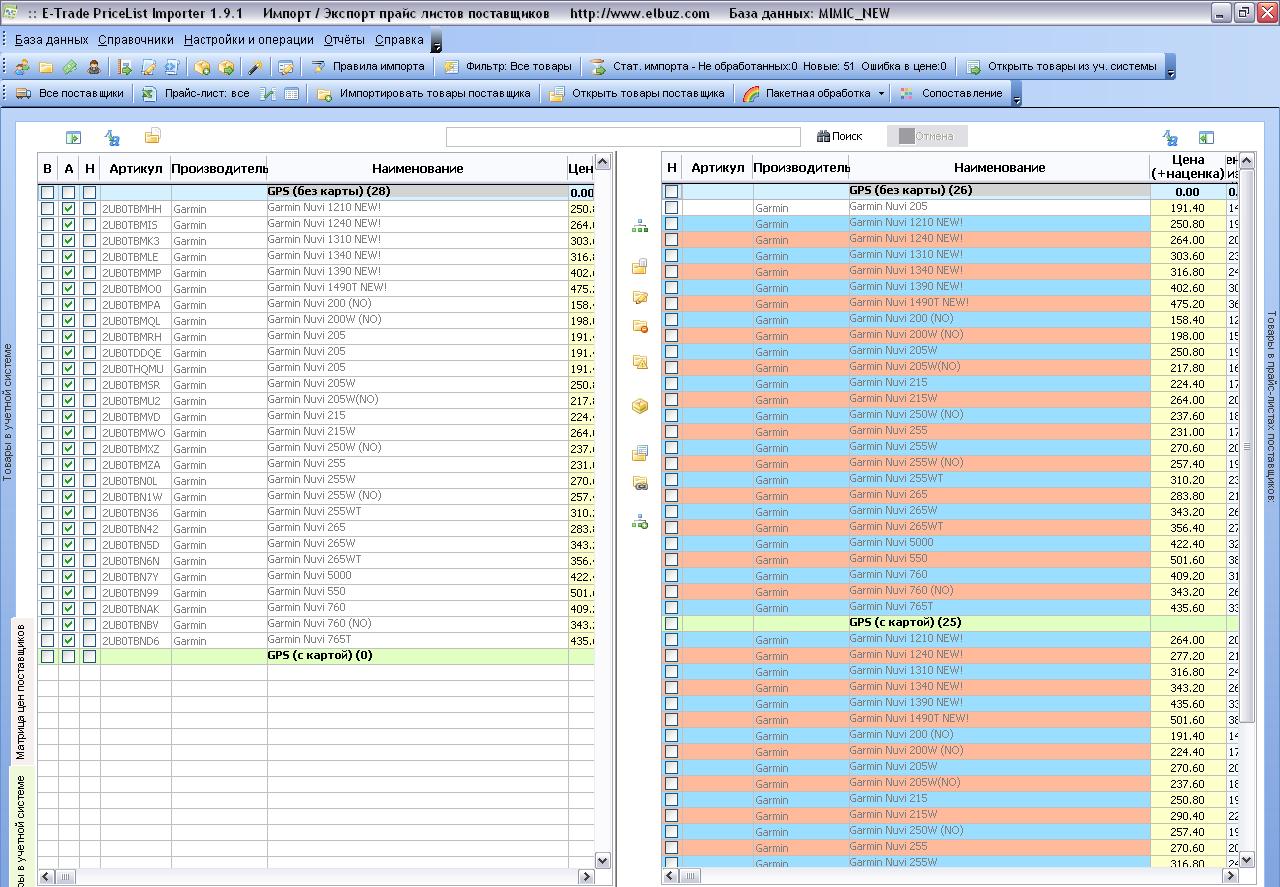The width and height of the screenshot is (1280, 887).
Task: Click the green-arrow panel icon above the left table
Action: tap(73, 138)
